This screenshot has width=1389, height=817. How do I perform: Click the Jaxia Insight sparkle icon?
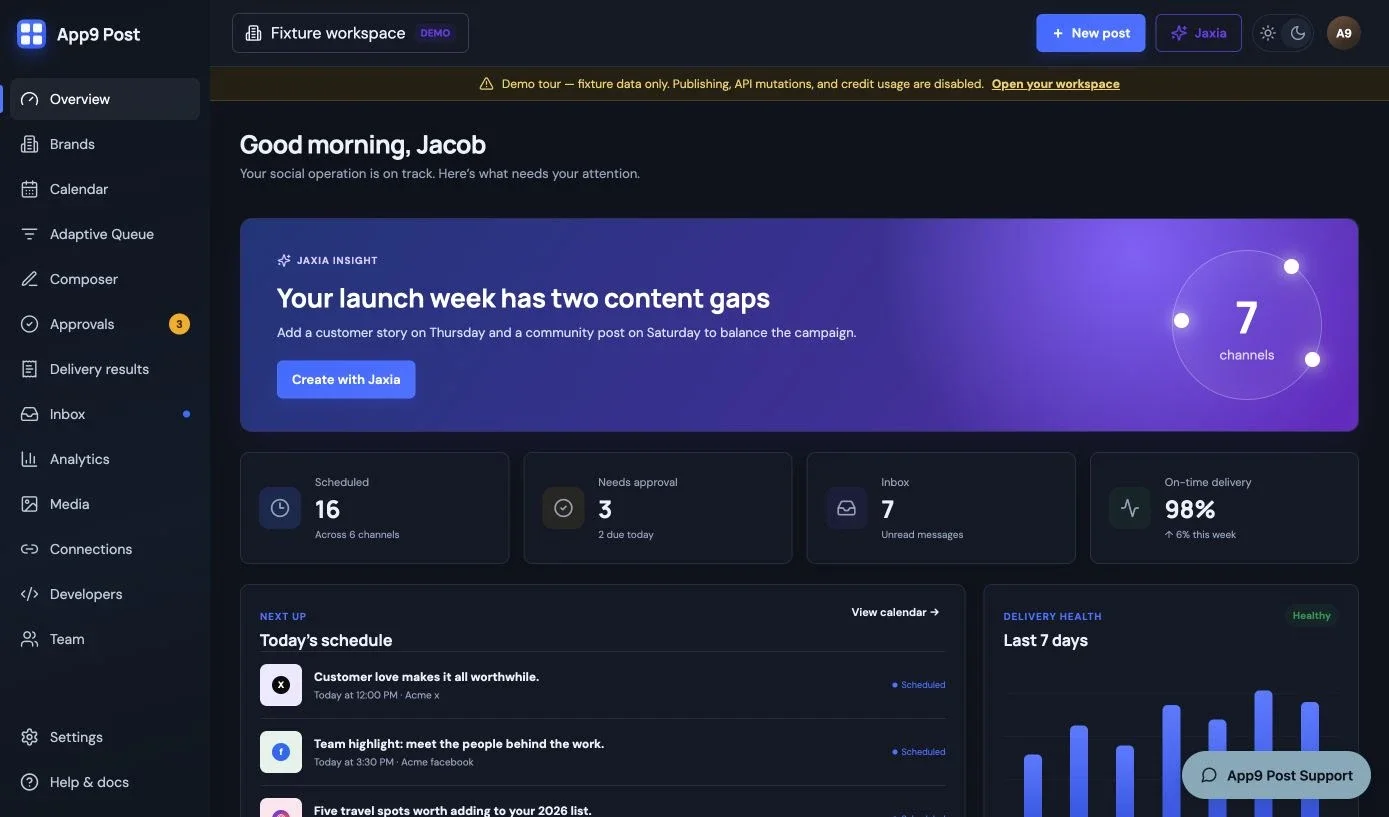284,260
